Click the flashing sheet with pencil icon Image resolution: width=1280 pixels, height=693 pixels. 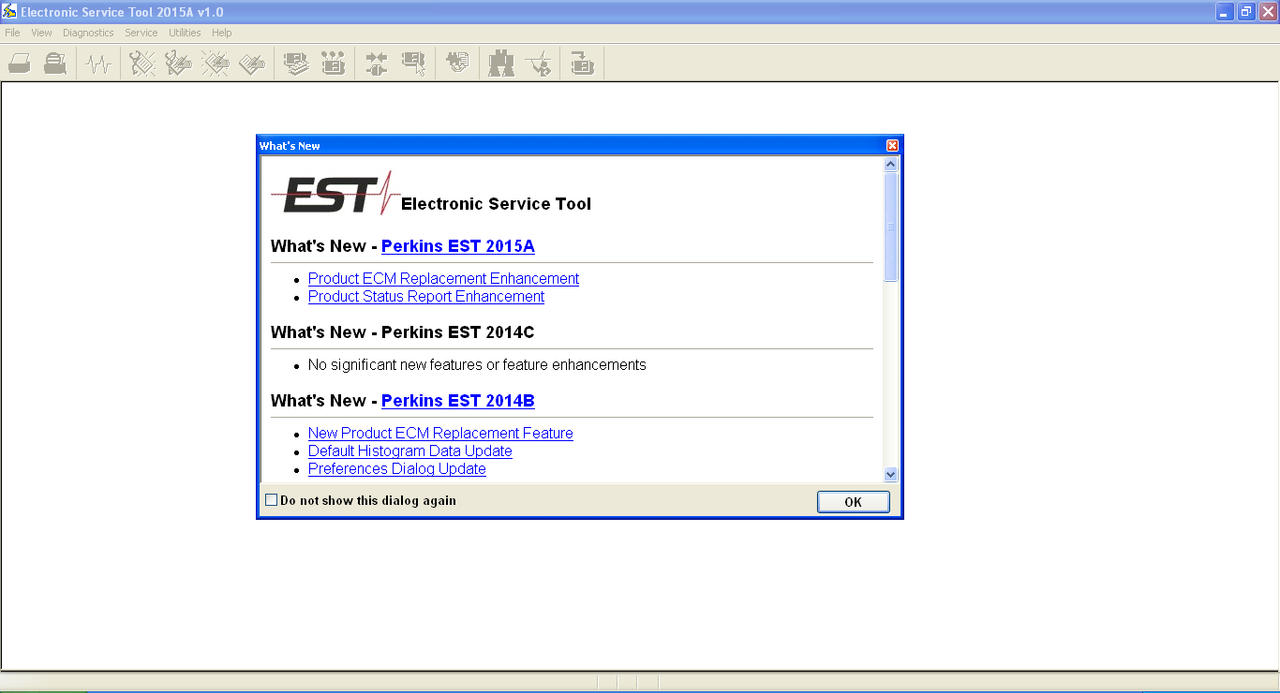[215, 64]
